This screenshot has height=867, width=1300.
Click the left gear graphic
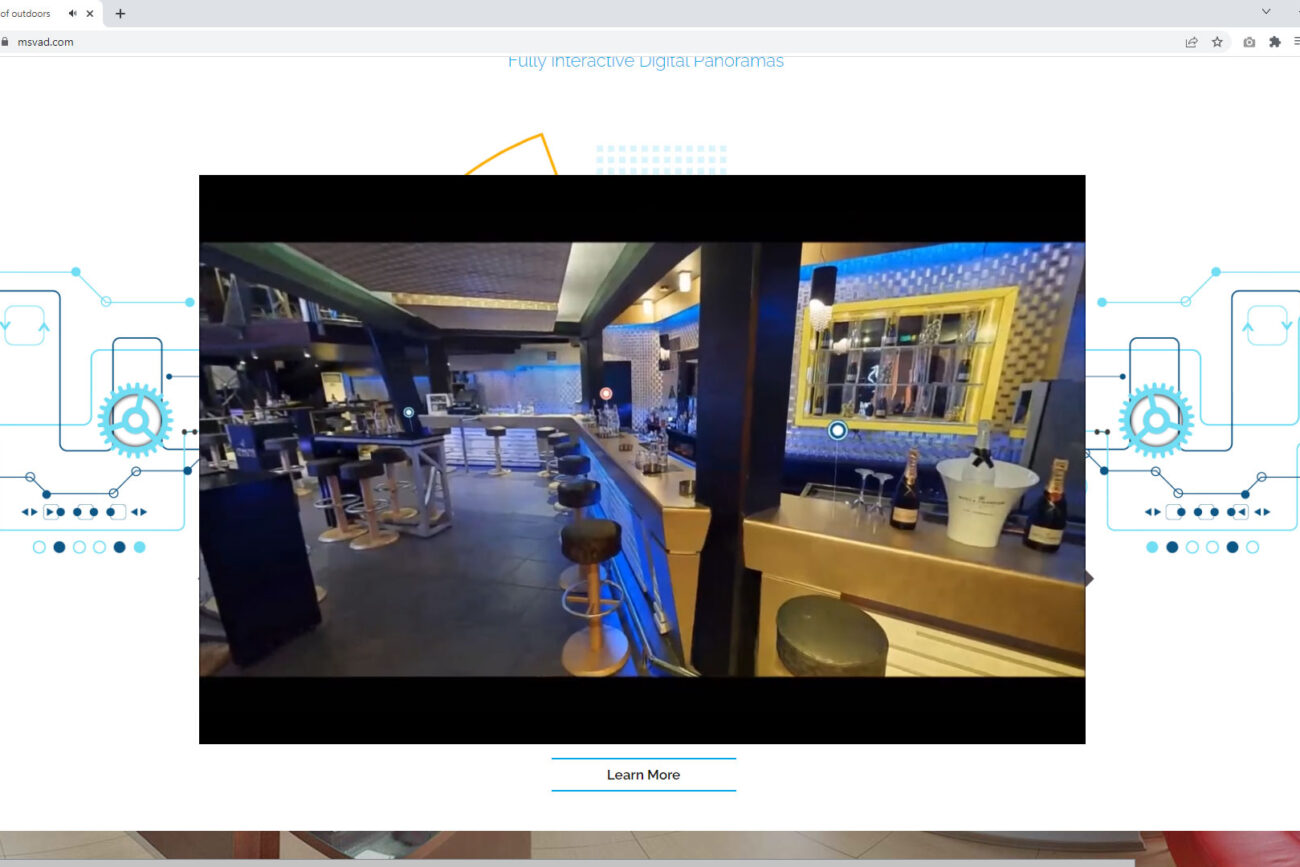135,421
